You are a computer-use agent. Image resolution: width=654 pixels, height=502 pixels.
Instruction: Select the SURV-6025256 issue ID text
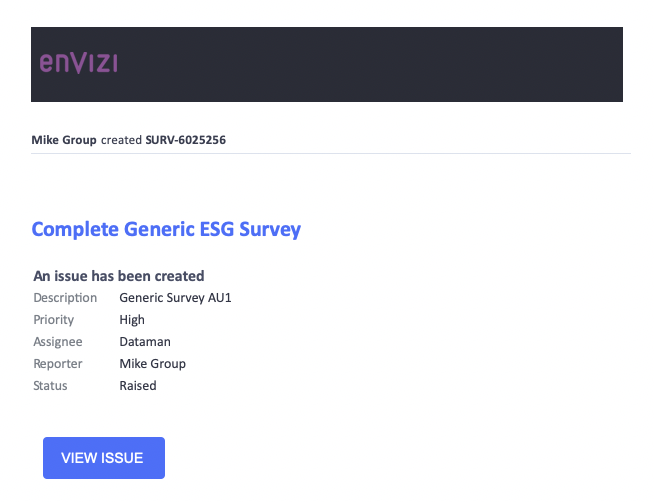[186, 140]
